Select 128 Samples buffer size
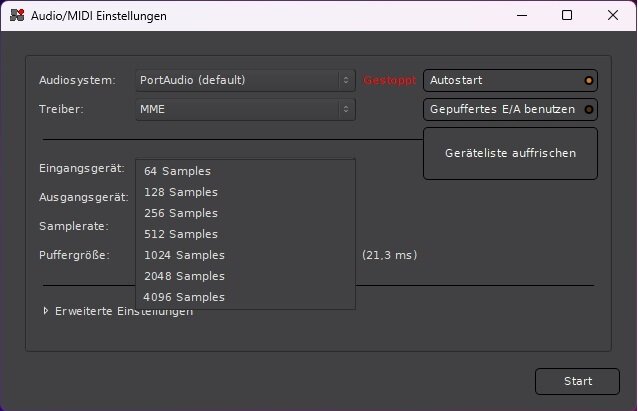This screenshot has width=638, height=411. point(245,192)
